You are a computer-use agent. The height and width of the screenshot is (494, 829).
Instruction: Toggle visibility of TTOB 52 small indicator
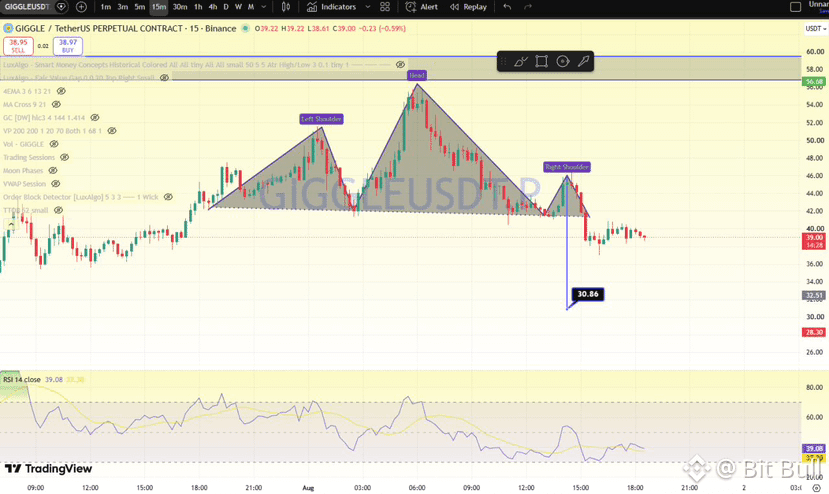pyautogui.click(x=59, y=210)
